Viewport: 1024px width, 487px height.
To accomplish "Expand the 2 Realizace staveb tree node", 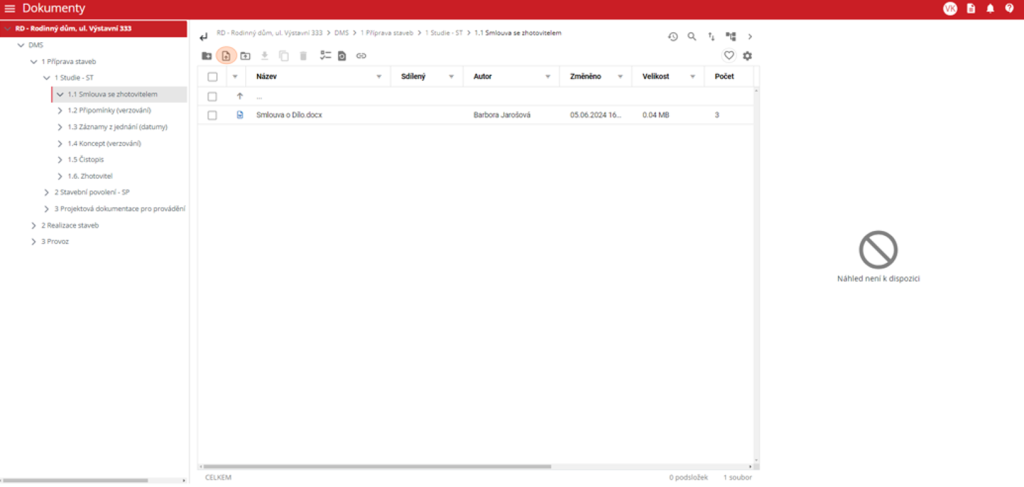I will pyautogui.click(x=33, y=226).
